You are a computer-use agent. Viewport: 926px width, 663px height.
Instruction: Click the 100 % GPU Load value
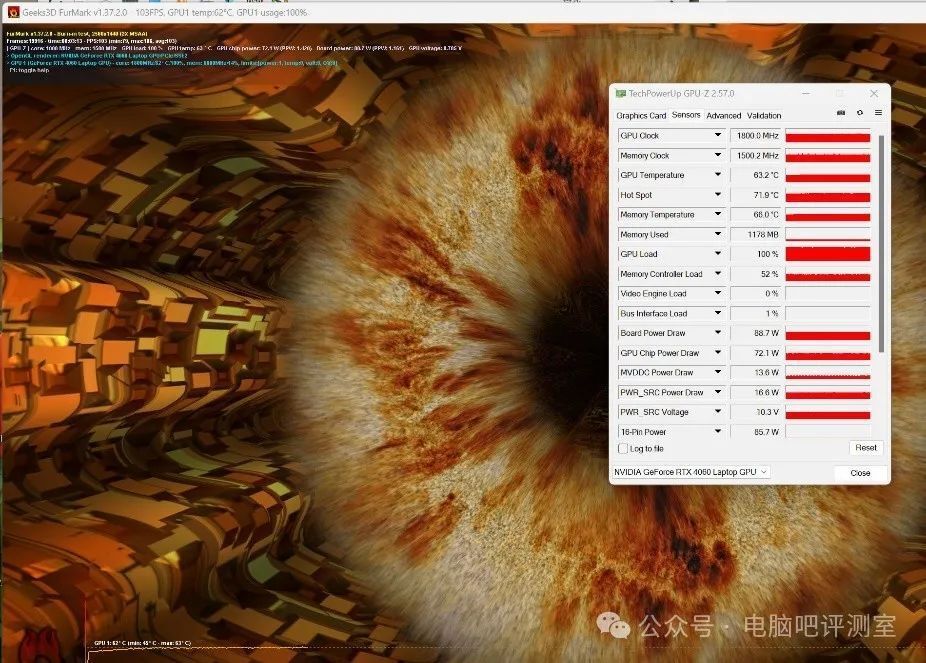[755, 254]
